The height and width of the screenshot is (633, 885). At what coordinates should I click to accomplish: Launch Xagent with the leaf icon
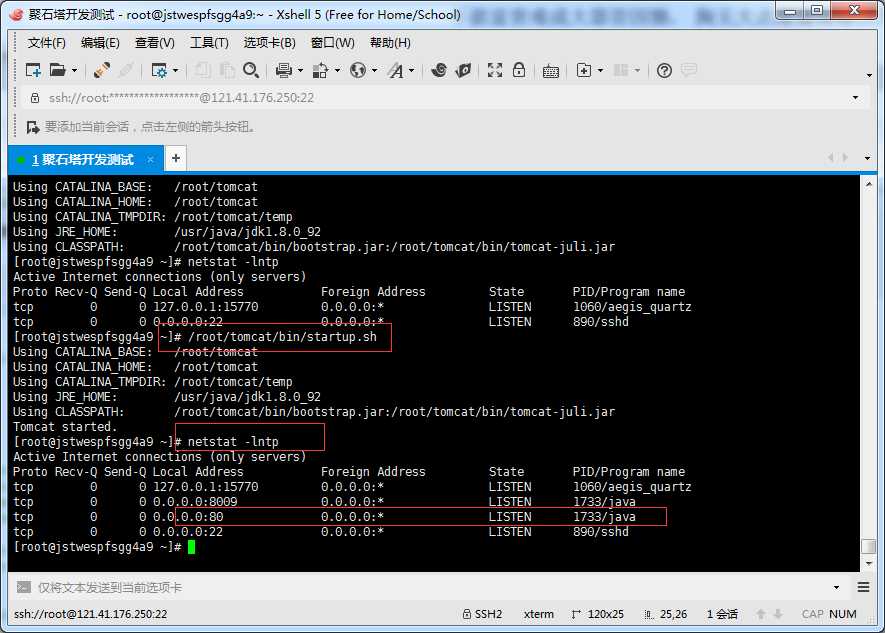tap(463, 70)
